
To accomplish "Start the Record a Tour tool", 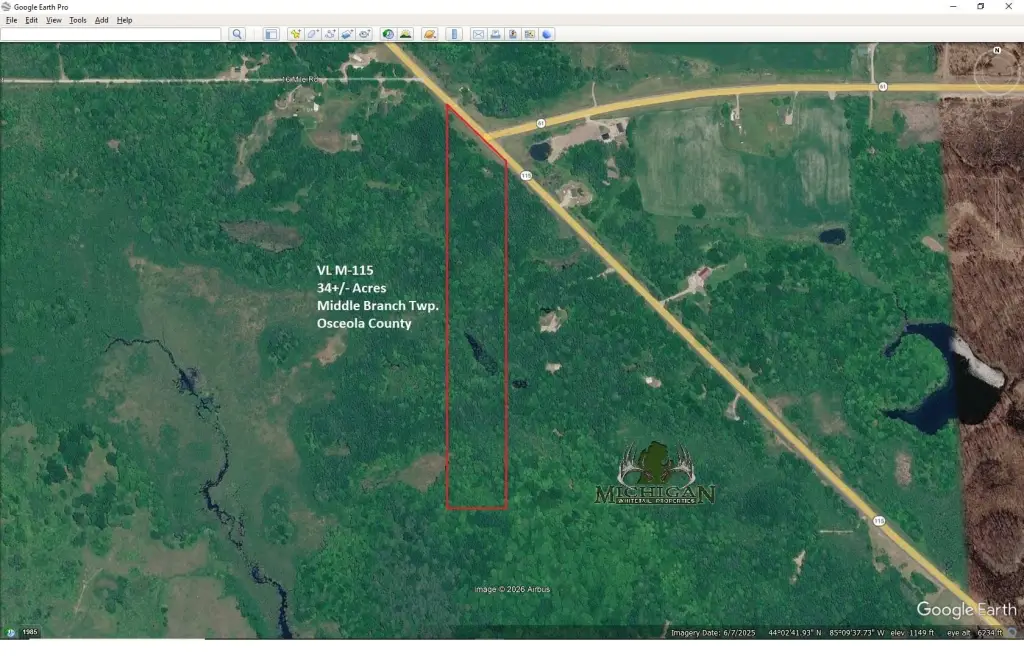I will point(364,34).
